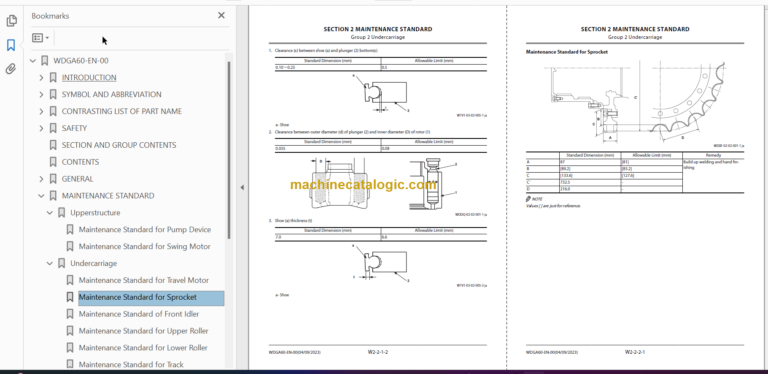Open the Attachments paperclip panel
This screenshot has width=768, height=374.
tap(11, 69)
